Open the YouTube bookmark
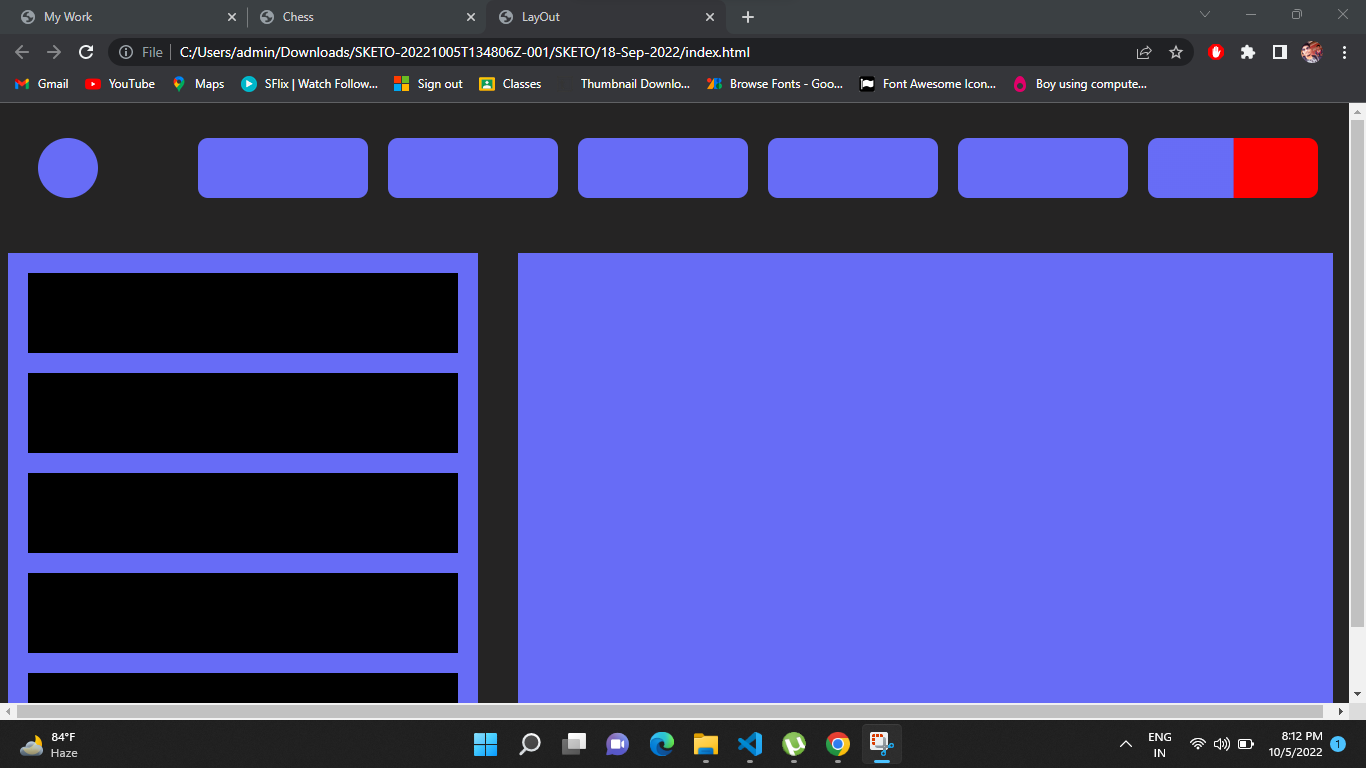The image size is (1366, 768). (120, 84)
